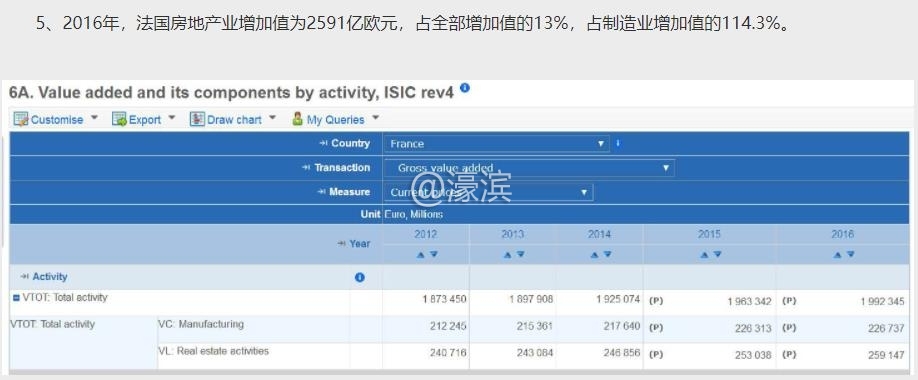Sort ascending by 2012 column
Image resolution: width=918 pixels, height=380 pixels.
[x=420, y=255]
